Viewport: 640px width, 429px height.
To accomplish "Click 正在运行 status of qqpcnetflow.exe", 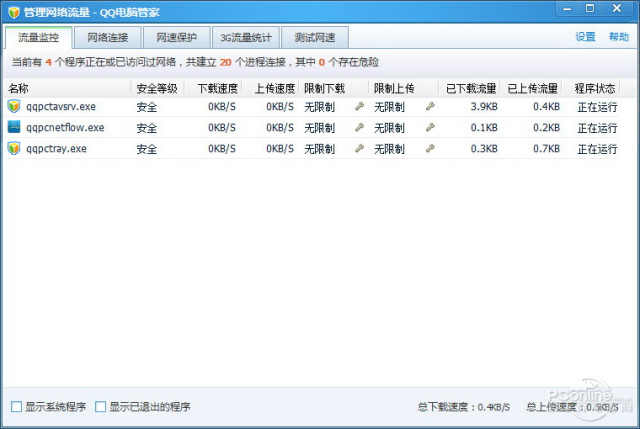I will (x=597, y=128).
